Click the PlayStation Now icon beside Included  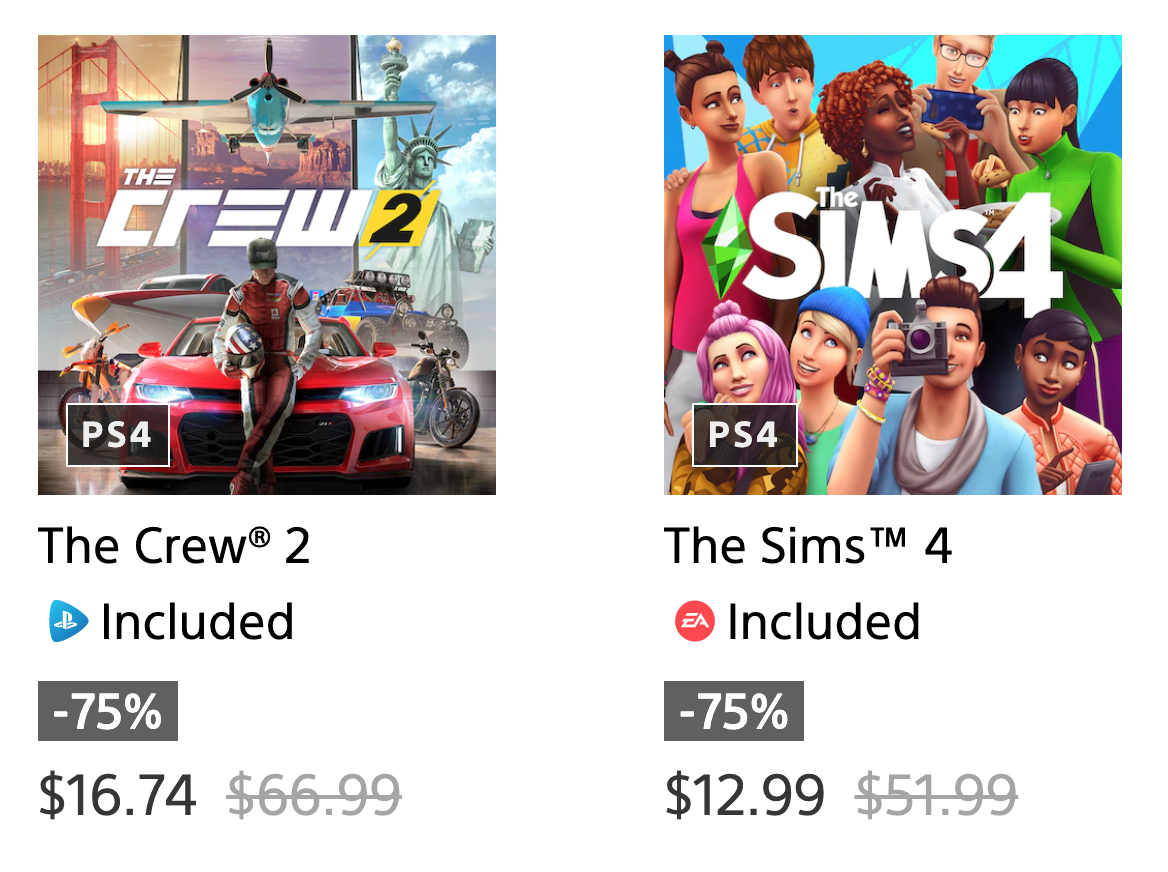69,621
